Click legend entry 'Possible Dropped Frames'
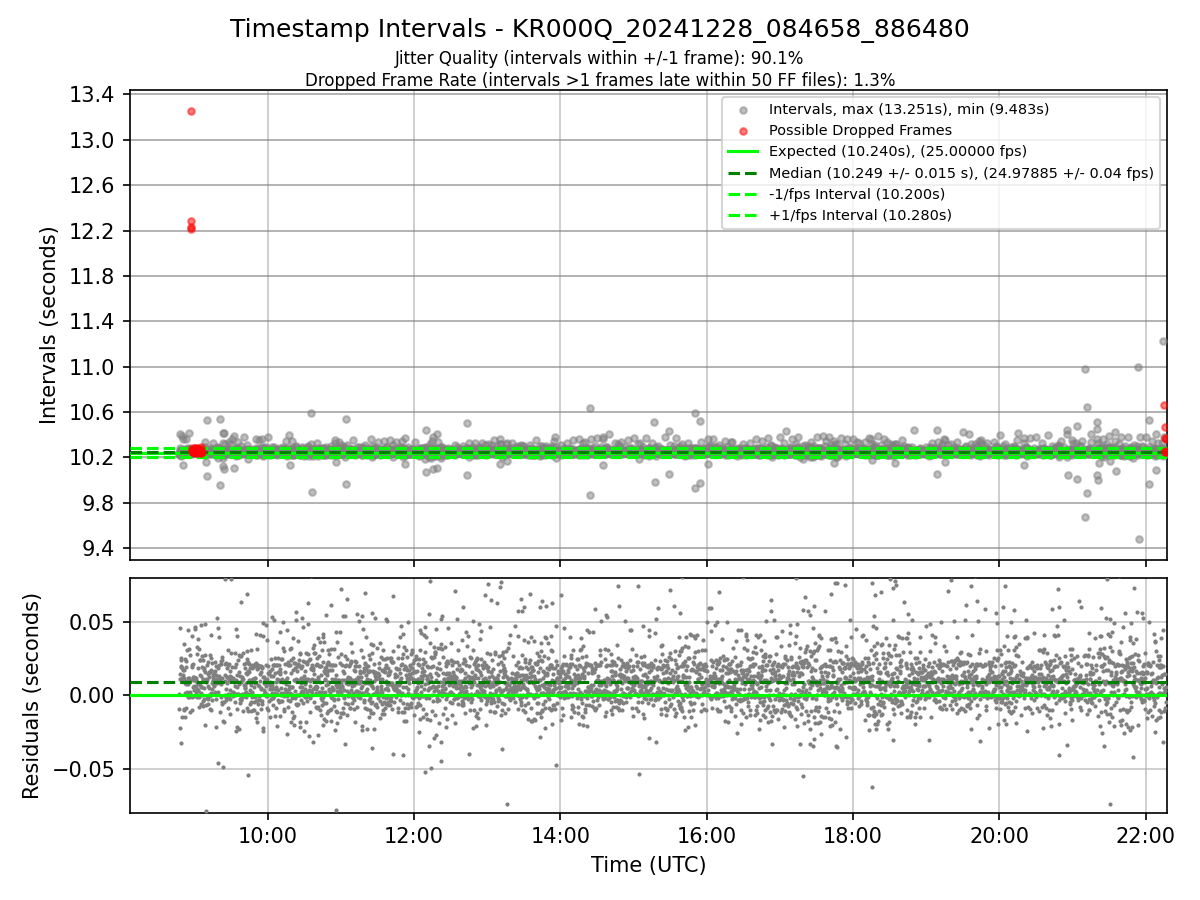 pos(860,130)
